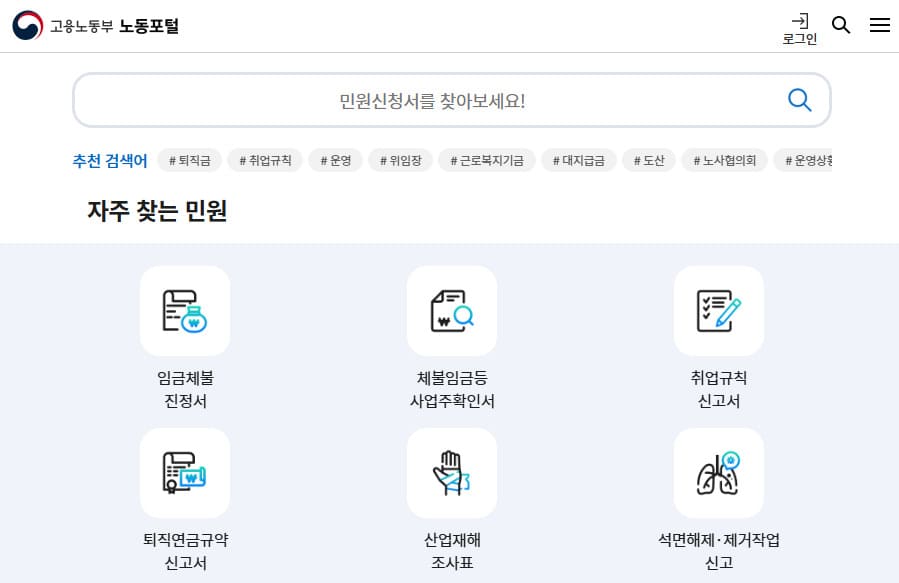The height and width of the screenshot is (583, 899).
Task: Click the magnifier icon inside the search bar
Action: tap(799, 100)
